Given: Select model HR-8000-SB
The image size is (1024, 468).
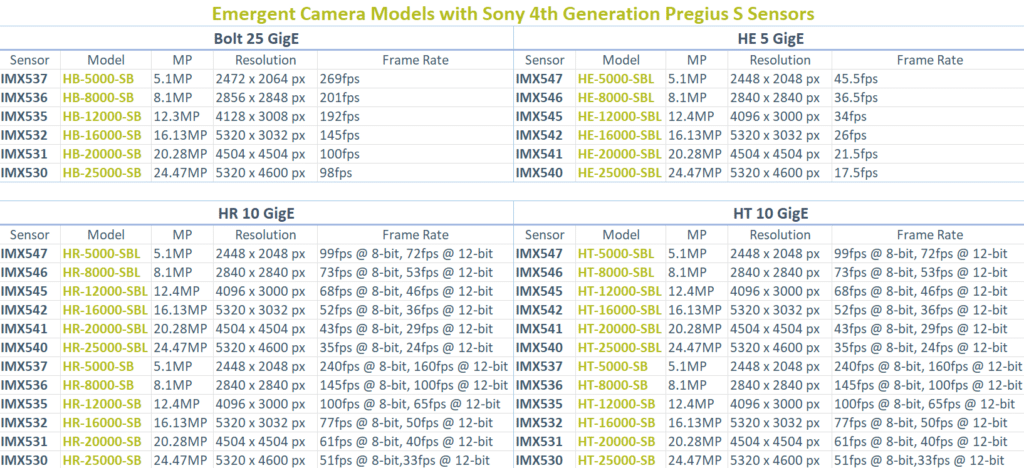Looking at the screenshot, I should point(99,385).
